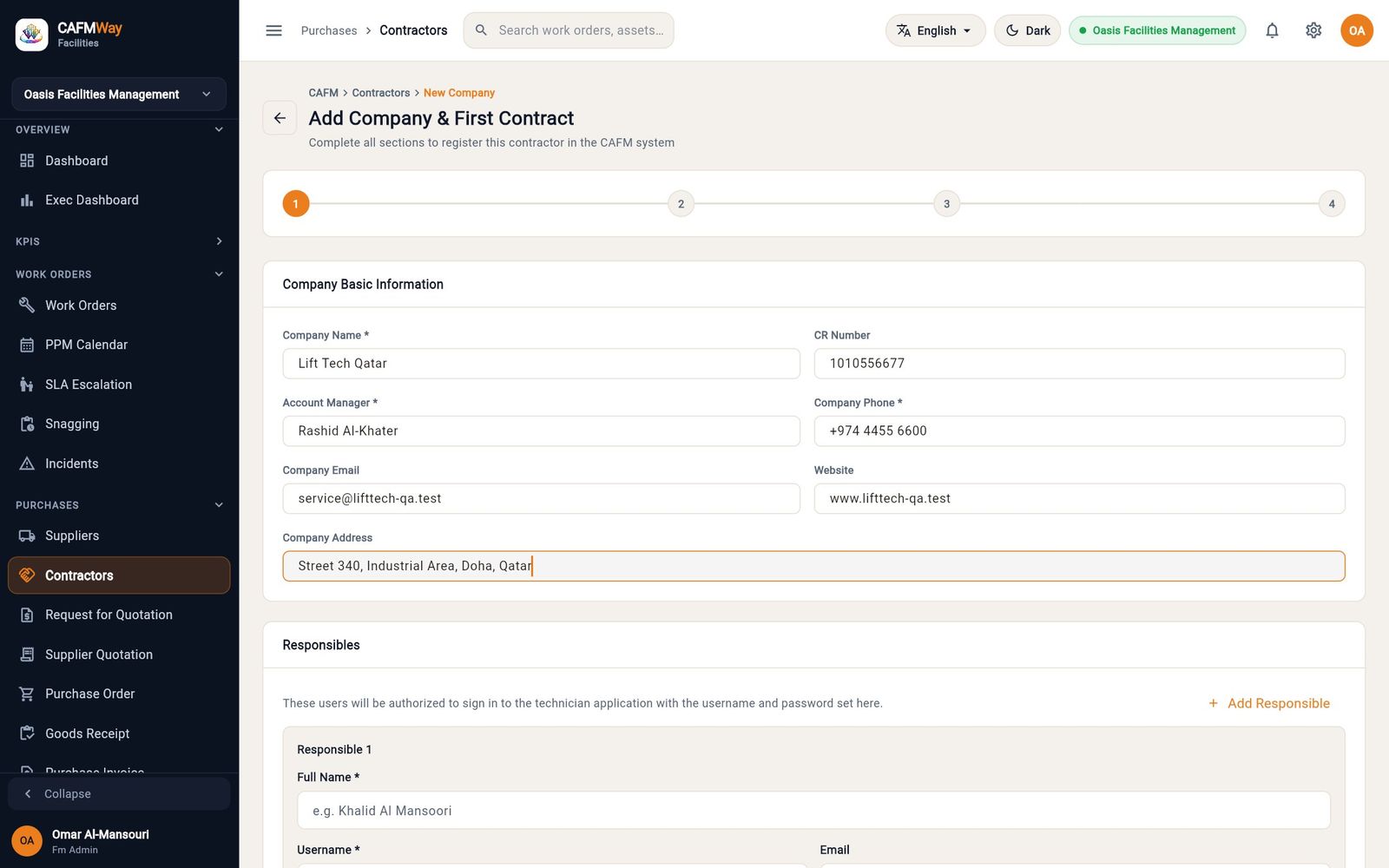Click the Oasis Facilities Management status badge
The height and width of the screenshot is (868, 1389).
click(x=1157, y=30)
